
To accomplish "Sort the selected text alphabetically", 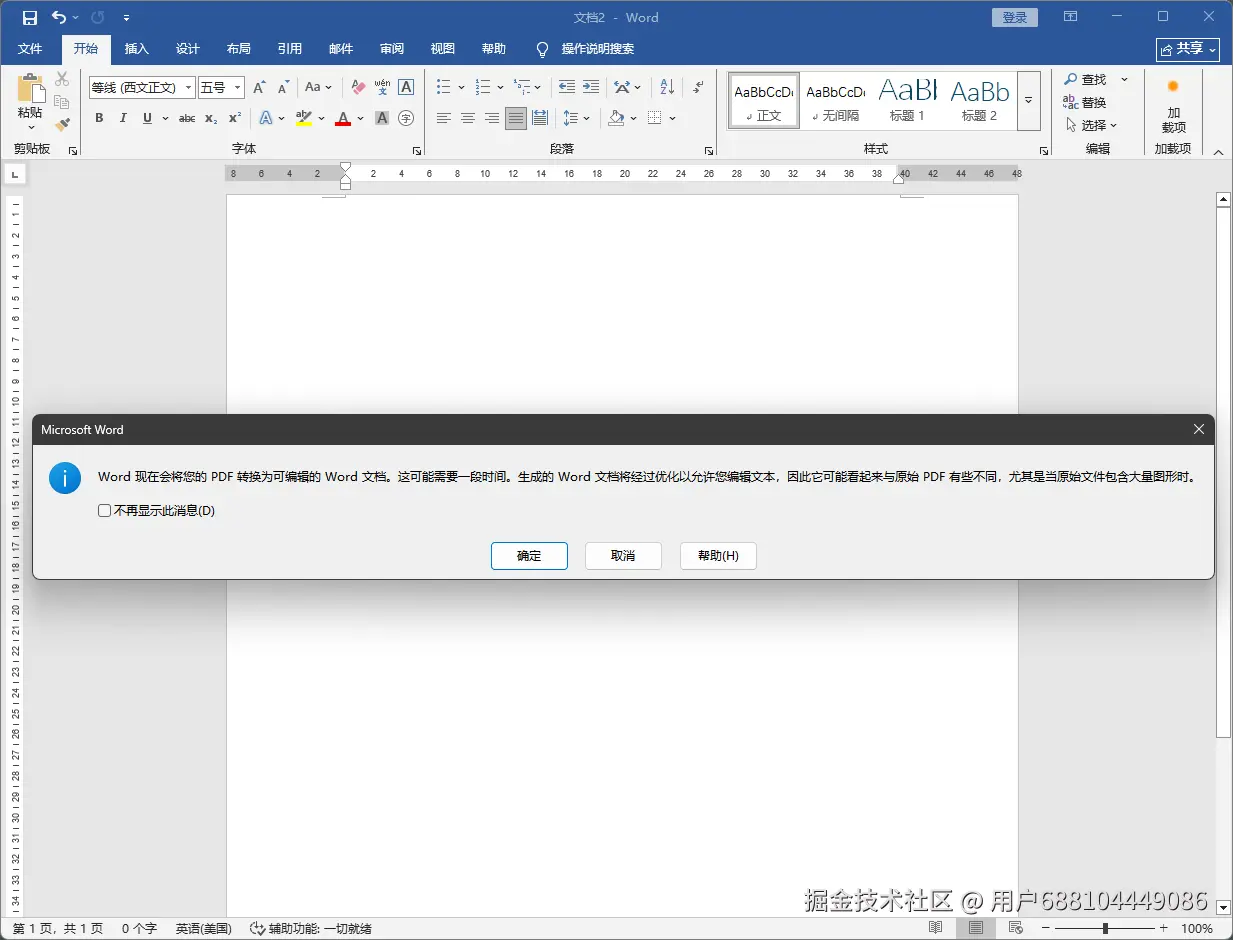I will click(665, 87).
